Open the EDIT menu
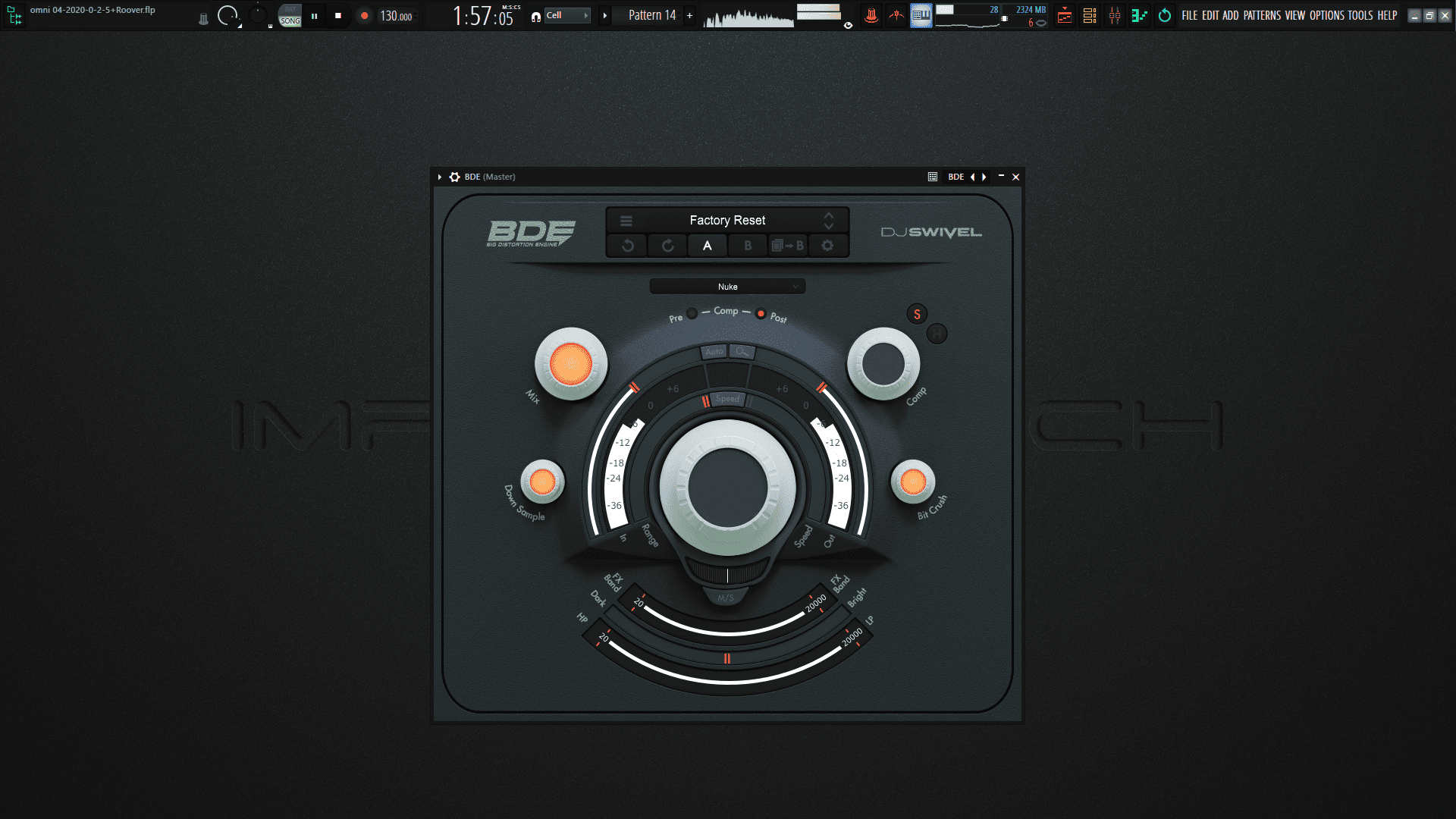Screen dimensions: 1456x819 click(x=1210, y=15)
